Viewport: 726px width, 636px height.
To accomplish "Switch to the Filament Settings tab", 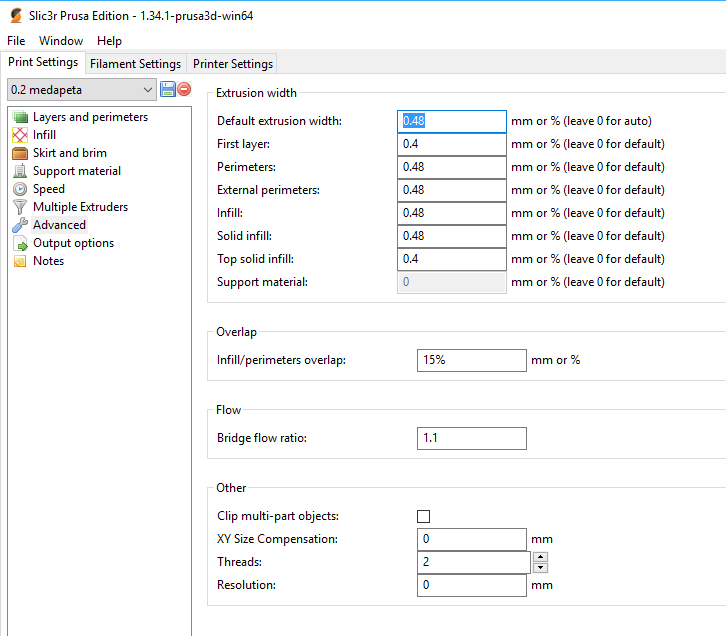I will coord(135,64).
